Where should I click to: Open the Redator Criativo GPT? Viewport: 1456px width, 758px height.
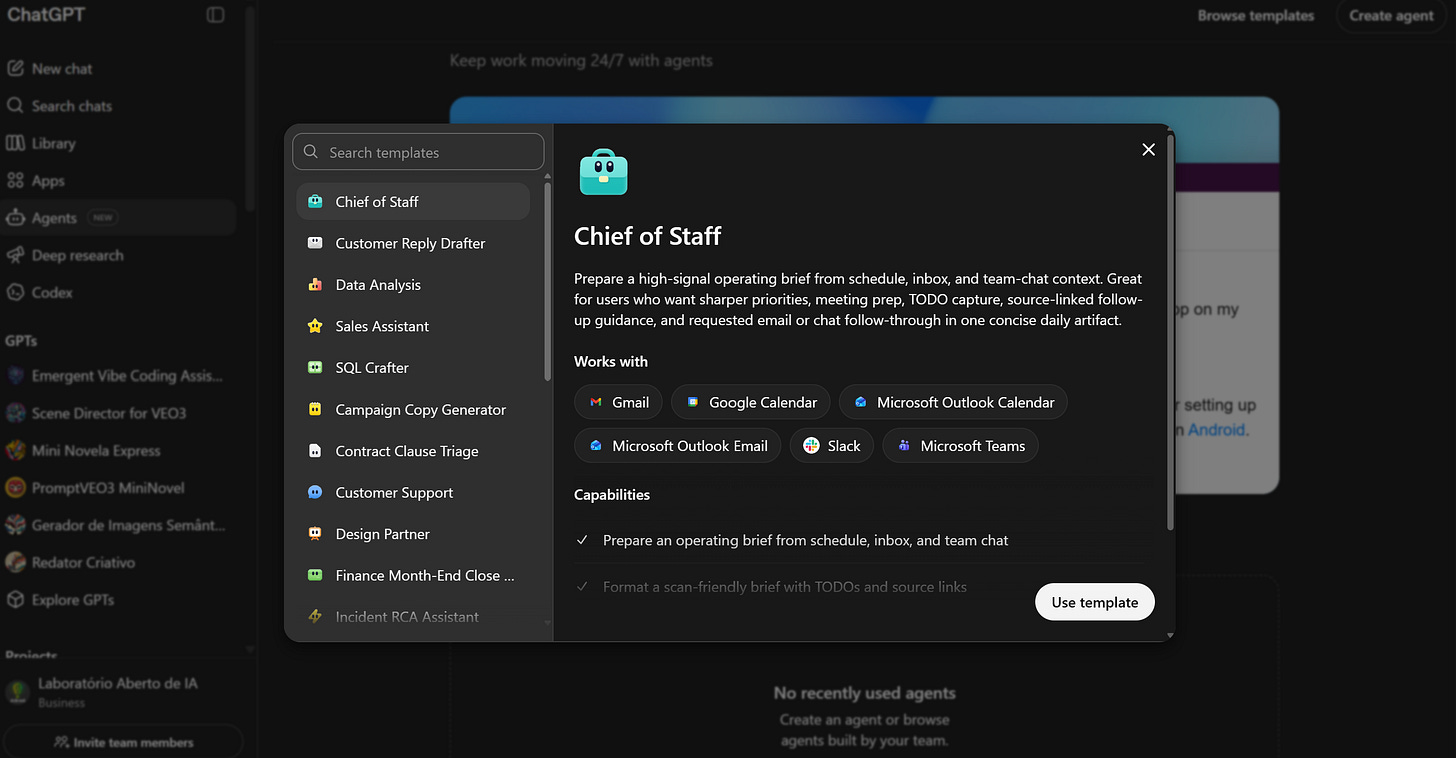pos(118,562)
